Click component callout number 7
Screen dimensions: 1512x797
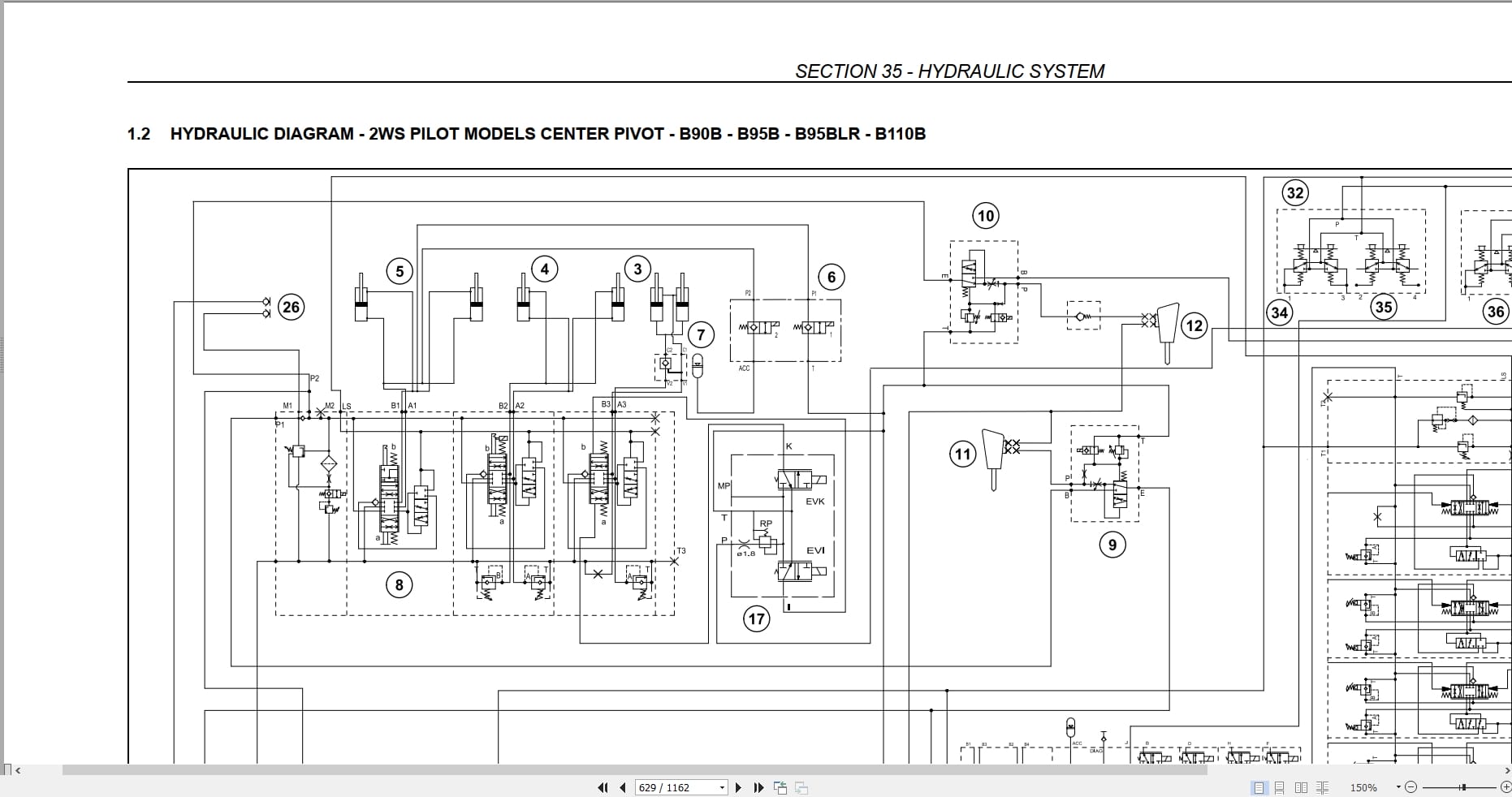[701, 334]
